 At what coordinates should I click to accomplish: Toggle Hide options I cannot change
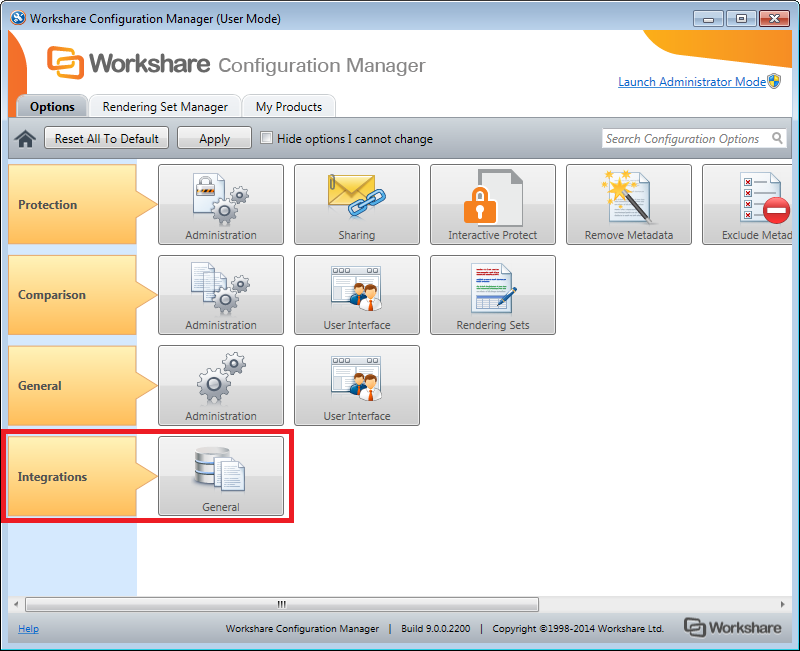[266, 138]
